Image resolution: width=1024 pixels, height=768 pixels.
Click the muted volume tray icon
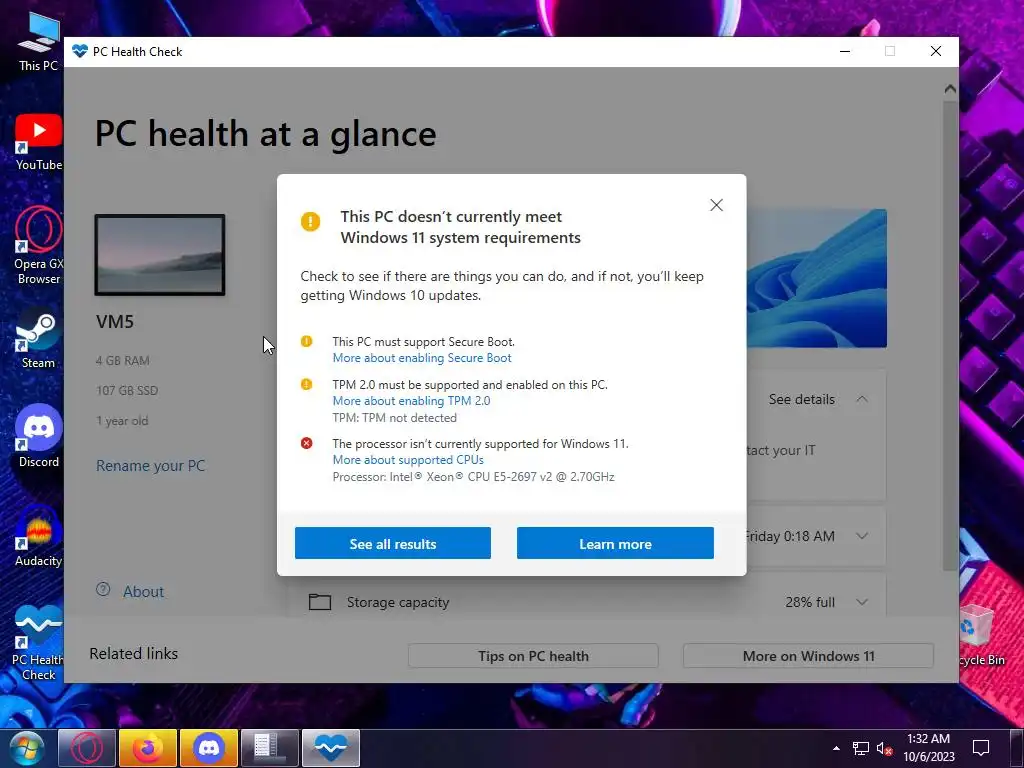884,748
